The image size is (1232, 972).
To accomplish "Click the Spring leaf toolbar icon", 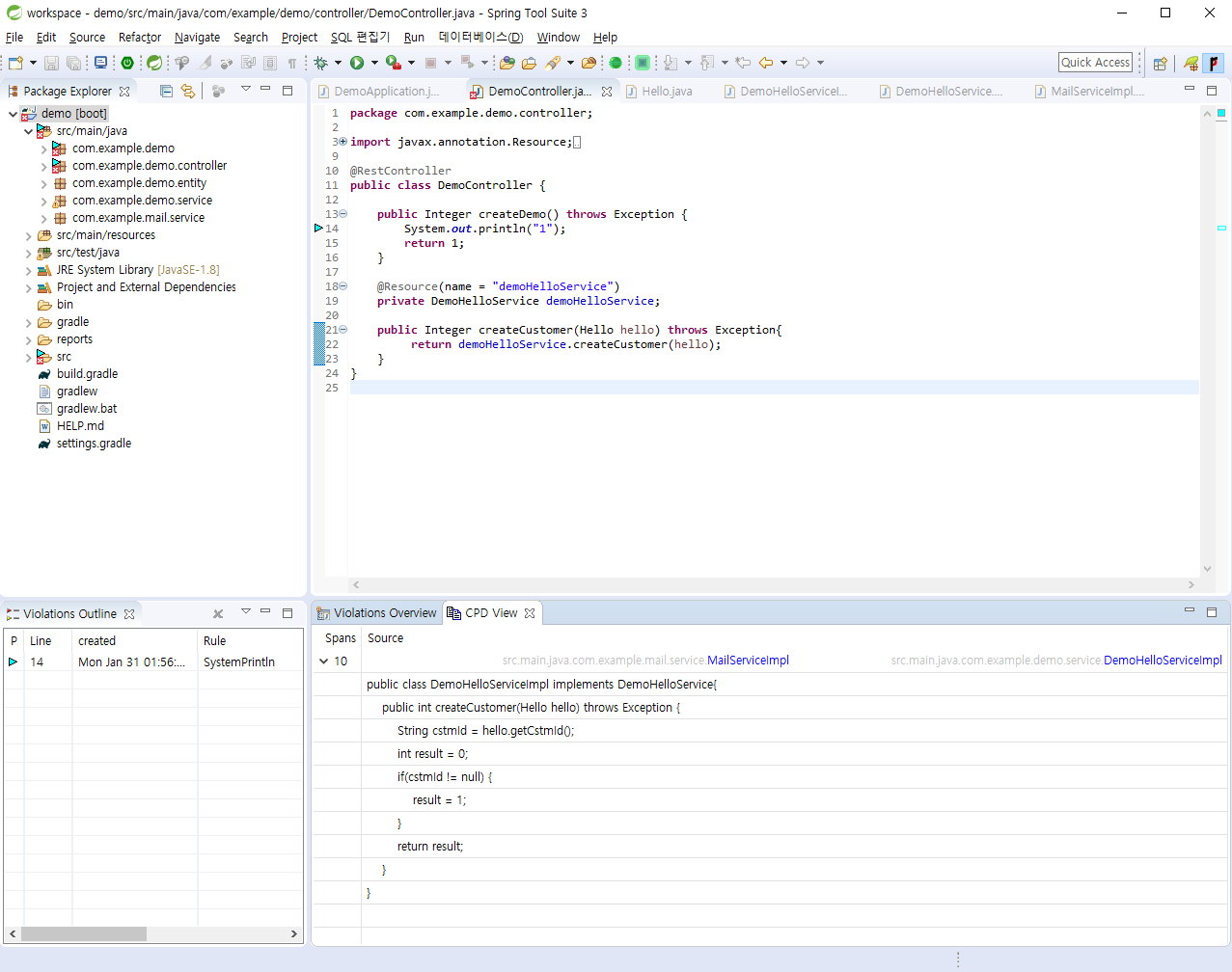I will coord(154,63).
